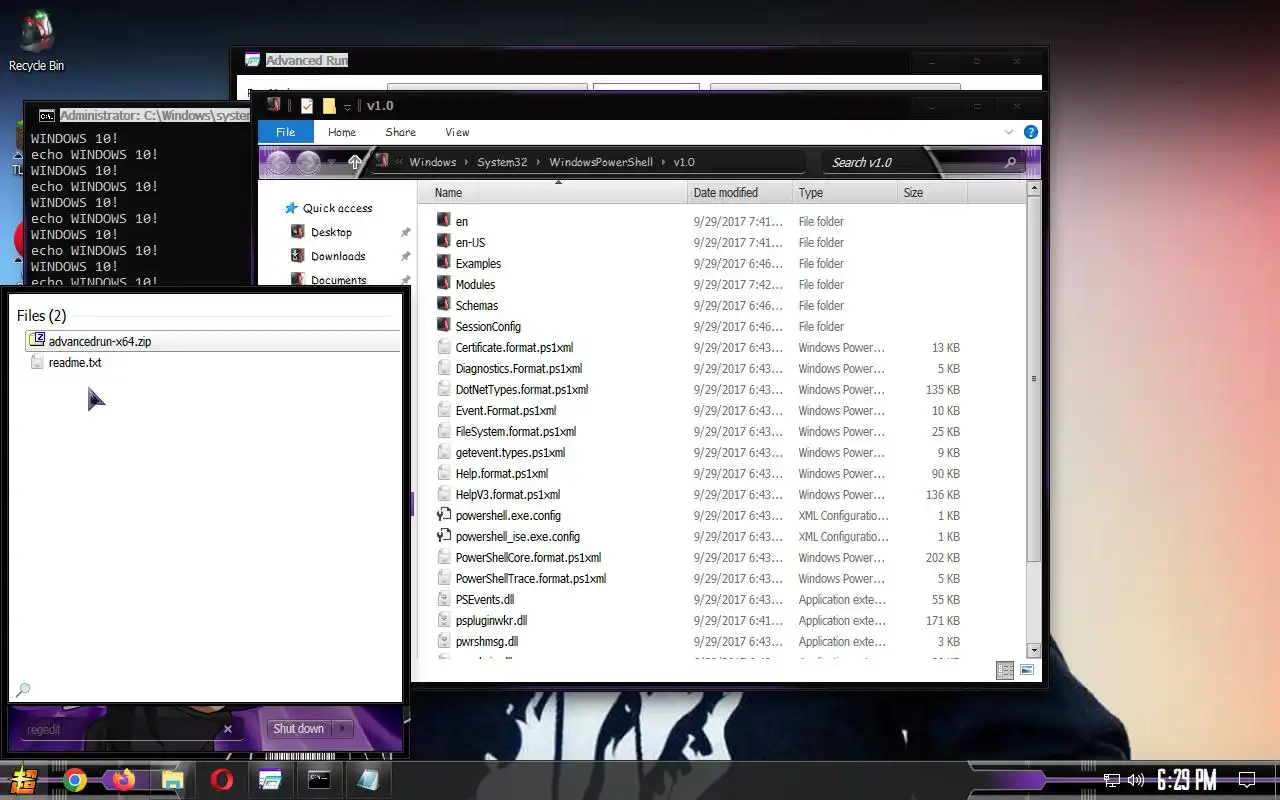Open the Home ribbon tab
Image resolution: width=1280 pixels, height=800 pixels.
342,132
